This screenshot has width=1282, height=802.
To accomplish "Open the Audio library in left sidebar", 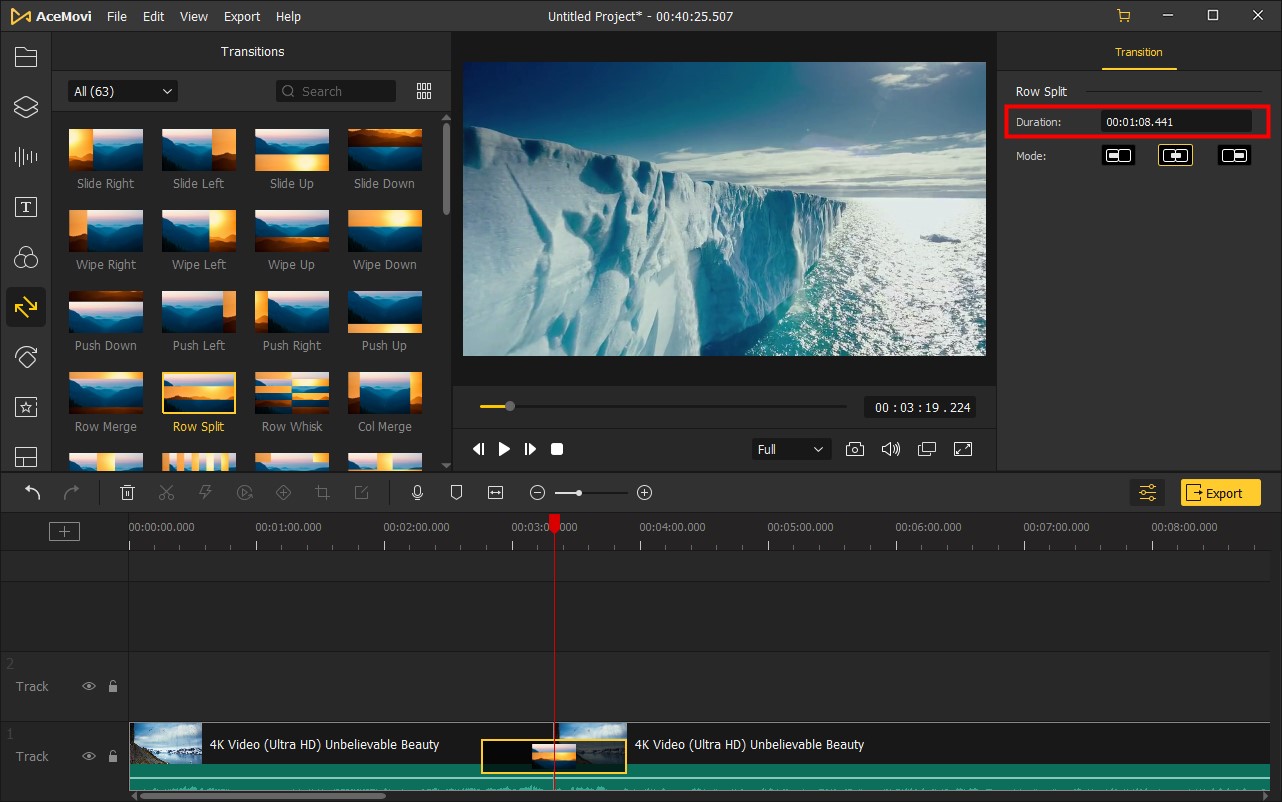I will pos(26,157).
